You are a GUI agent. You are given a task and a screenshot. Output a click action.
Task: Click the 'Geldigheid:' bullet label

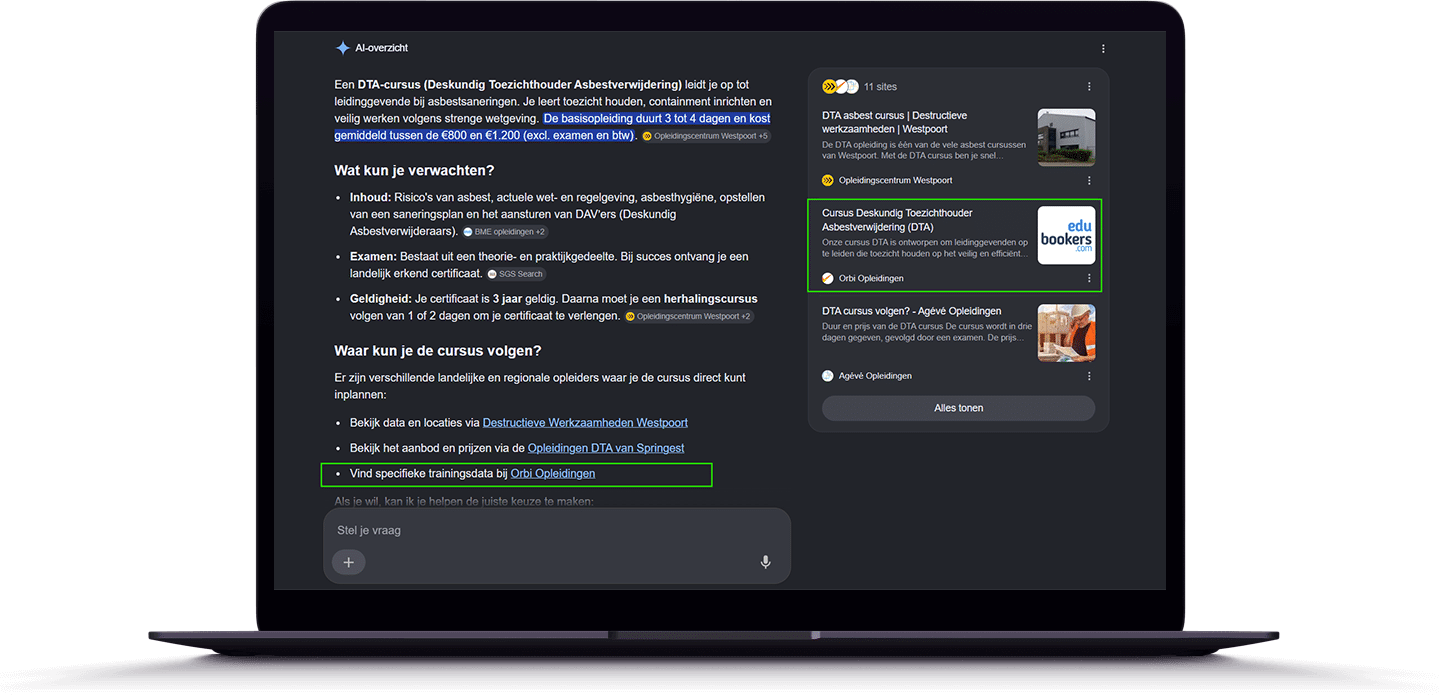click(x=380, y=299)
